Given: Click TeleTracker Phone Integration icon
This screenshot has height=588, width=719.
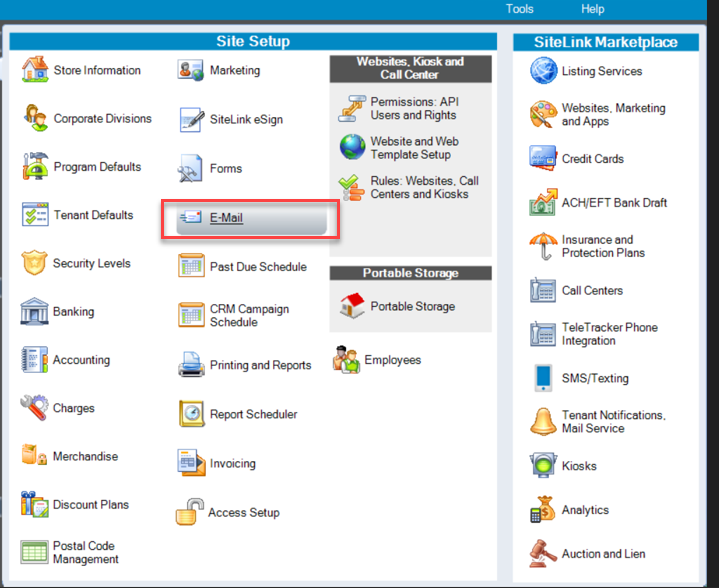Looking at the screenshot, I should 543,333.
